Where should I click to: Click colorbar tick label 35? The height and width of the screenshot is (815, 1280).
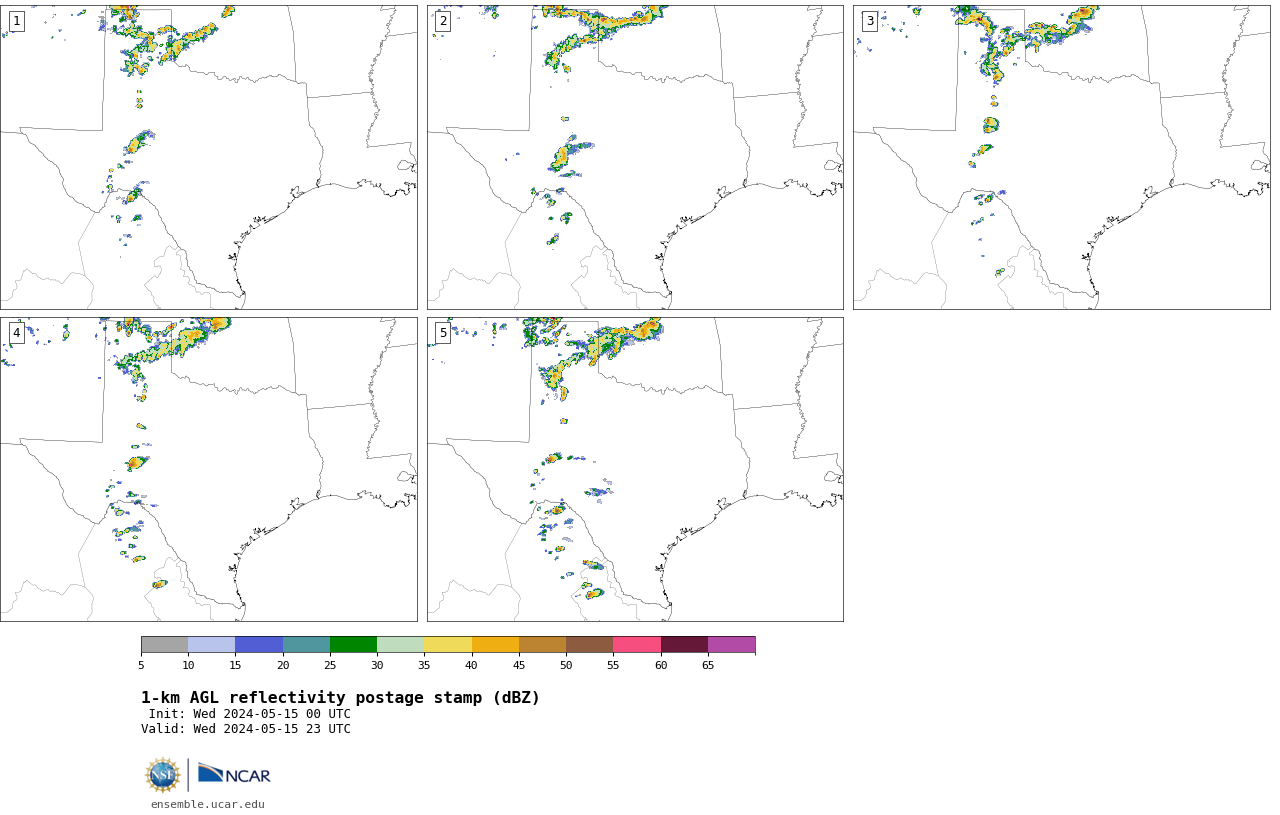424,665
